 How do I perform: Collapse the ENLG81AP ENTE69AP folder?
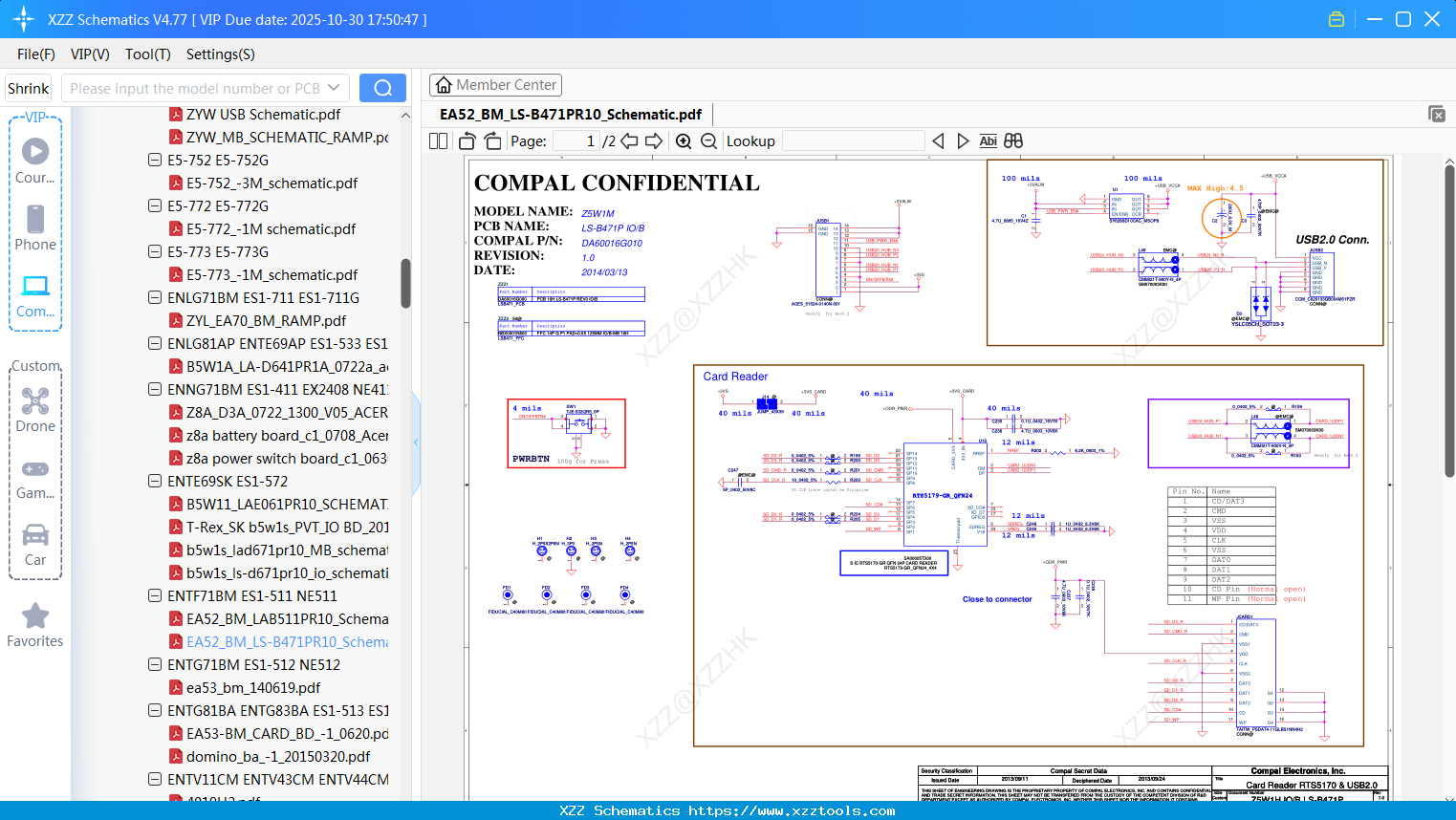tap(155, 343)
